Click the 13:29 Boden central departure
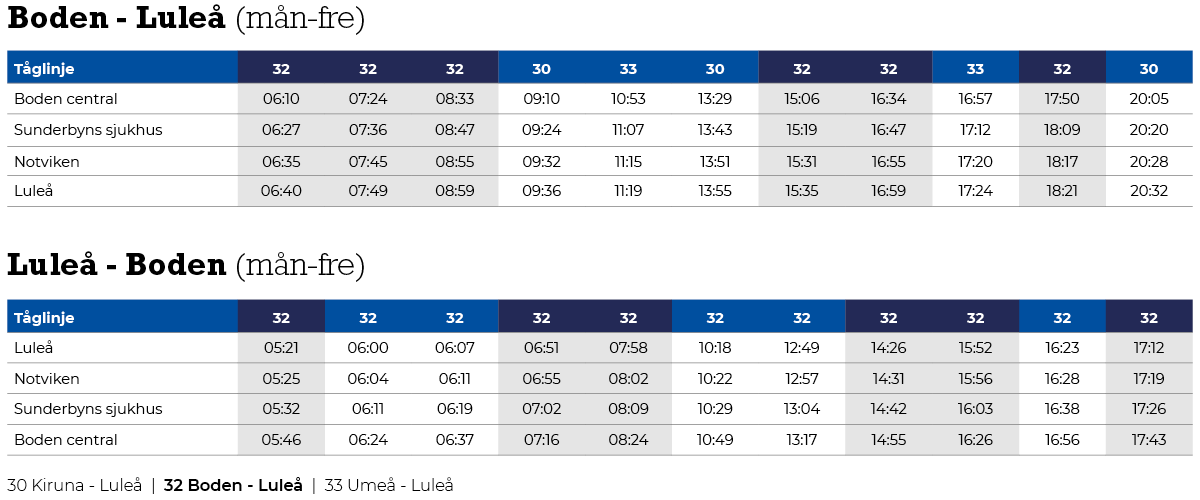 tap(715, 99)
